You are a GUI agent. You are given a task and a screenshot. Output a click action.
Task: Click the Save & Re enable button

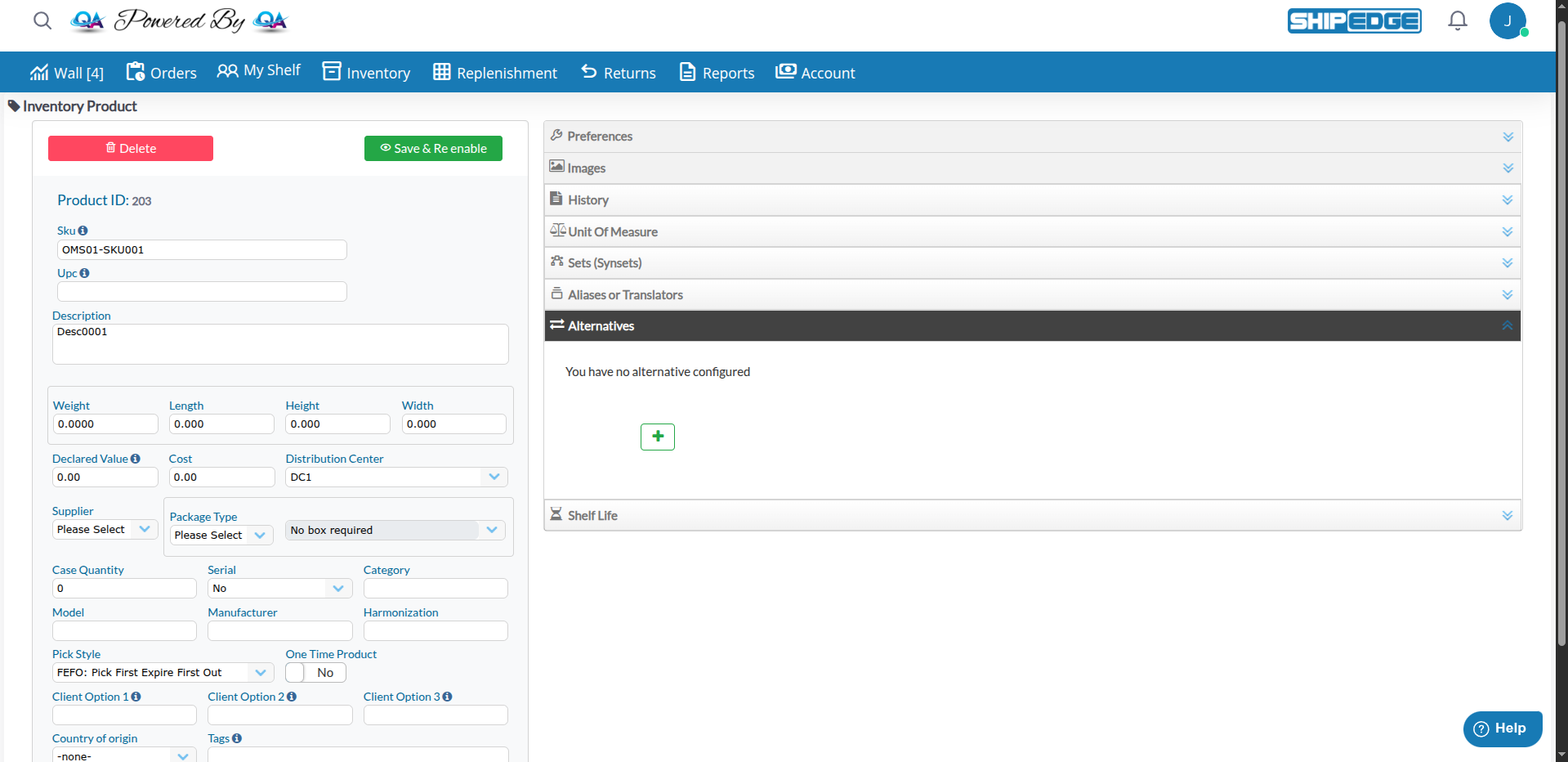433,149
